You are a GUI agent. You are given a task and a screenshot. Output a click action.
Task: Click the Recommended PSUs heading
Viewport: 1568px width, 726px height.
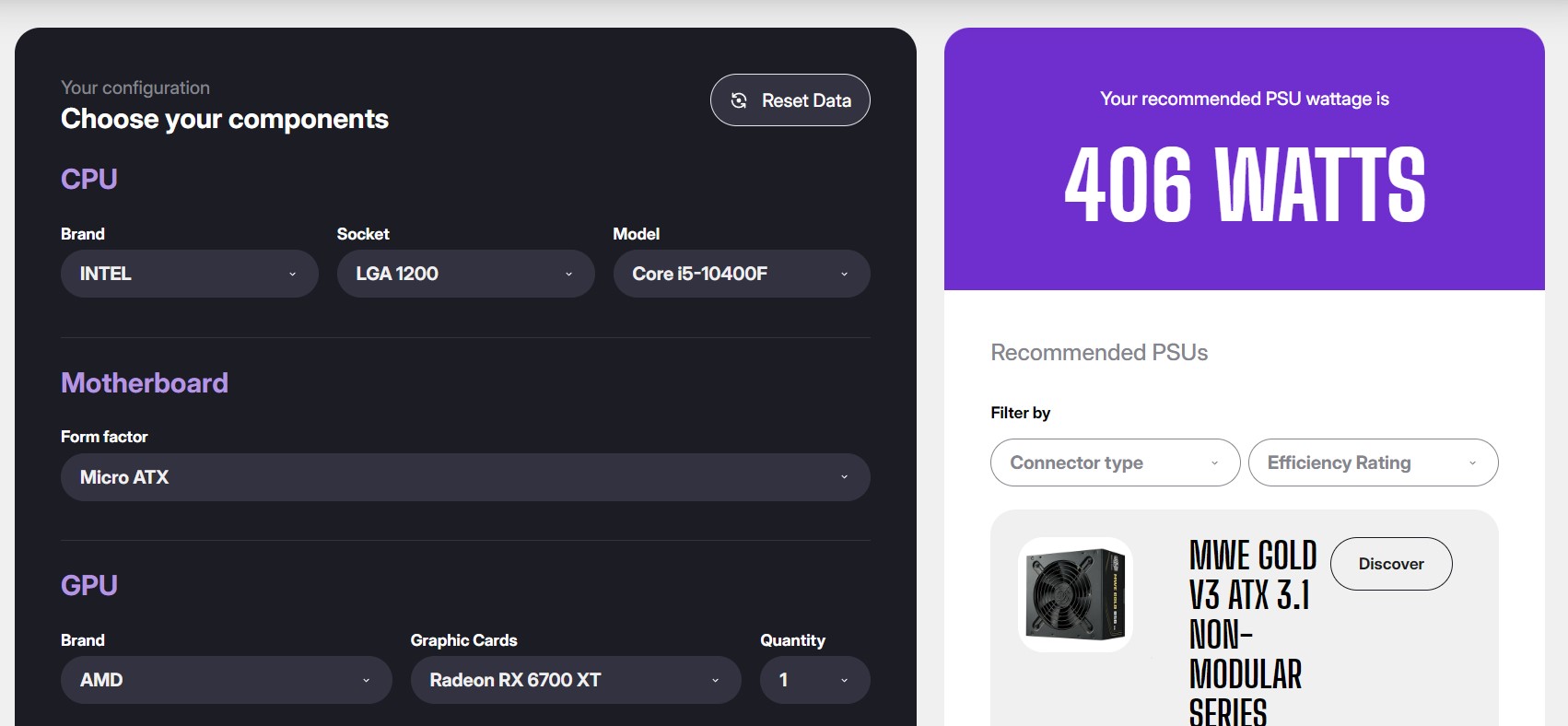(1099, 353)
